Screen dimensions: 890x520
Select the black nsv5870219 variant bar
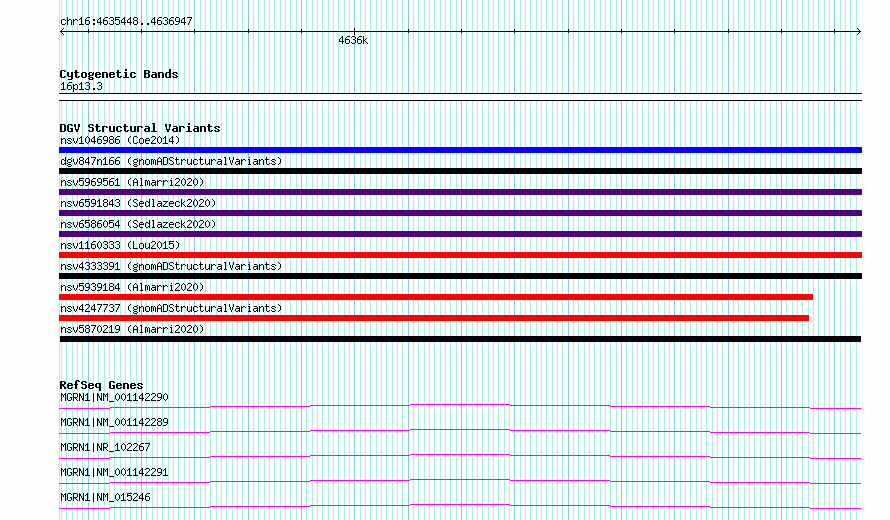[x=460, y=339]
